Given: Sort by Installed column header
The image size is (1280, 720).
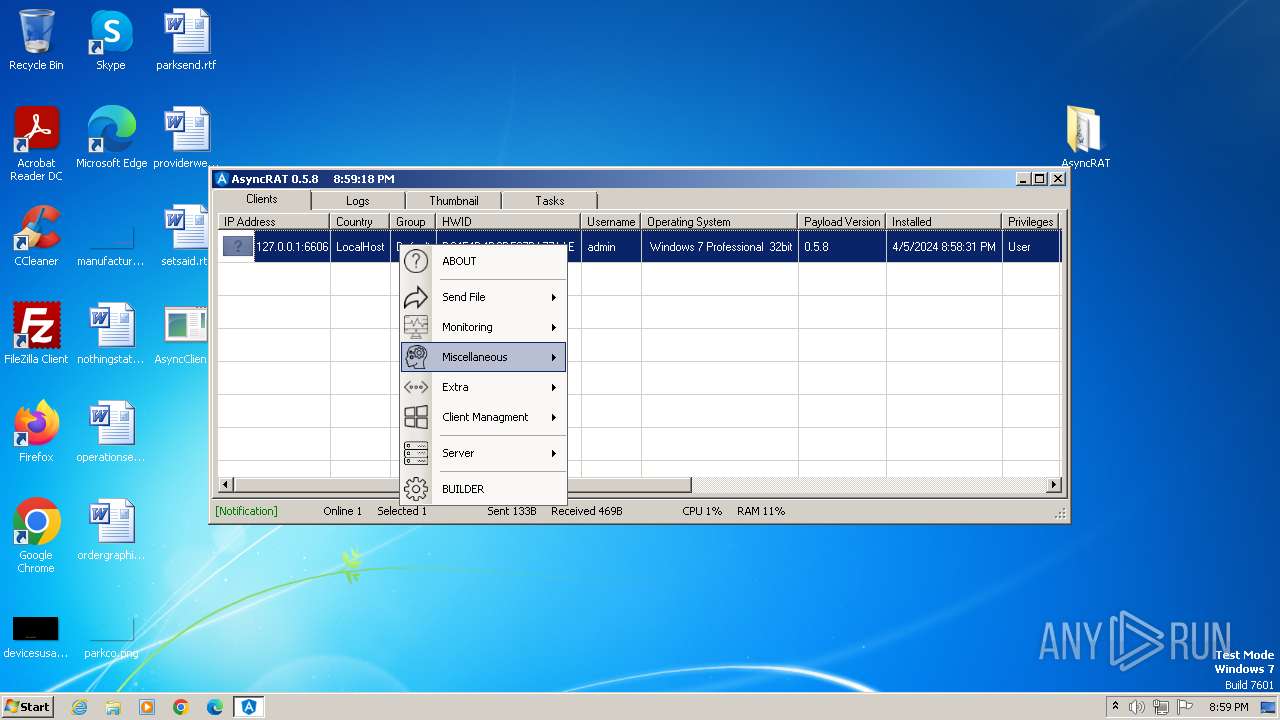Looking at the screenshot, I should point(944,222).
